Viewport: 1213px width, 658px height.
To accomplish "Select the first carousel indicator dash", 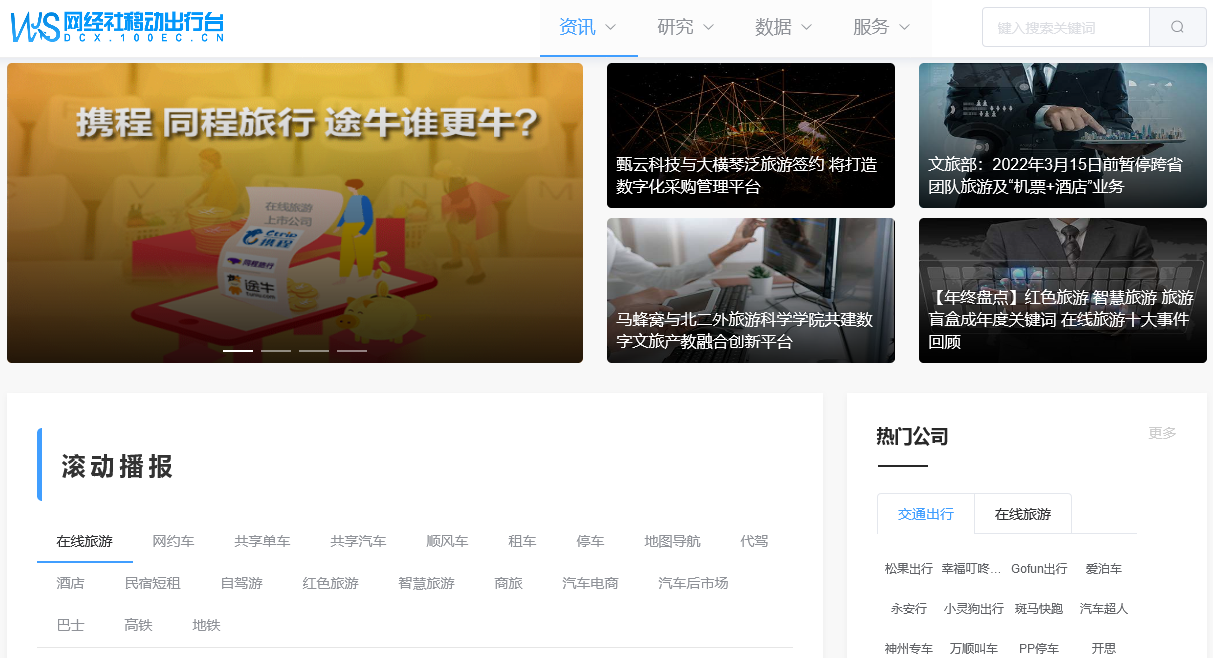I will coord(238,351).
